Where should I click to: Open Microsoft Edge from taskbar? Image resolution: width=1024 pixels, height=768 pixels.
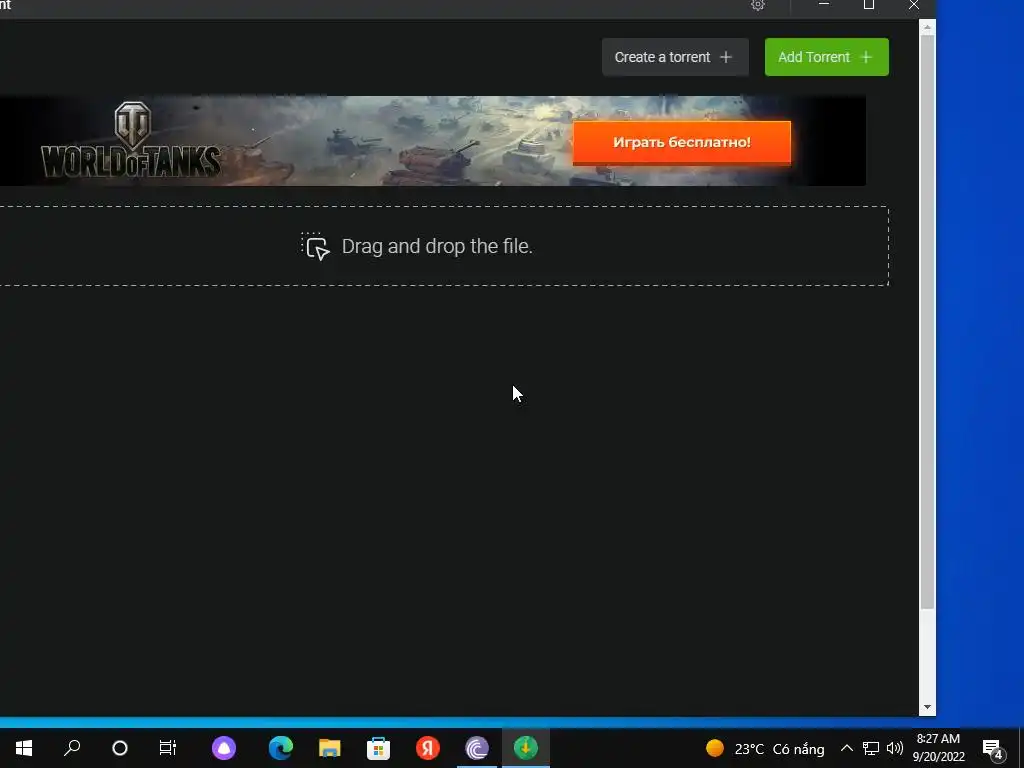[281, 748]
